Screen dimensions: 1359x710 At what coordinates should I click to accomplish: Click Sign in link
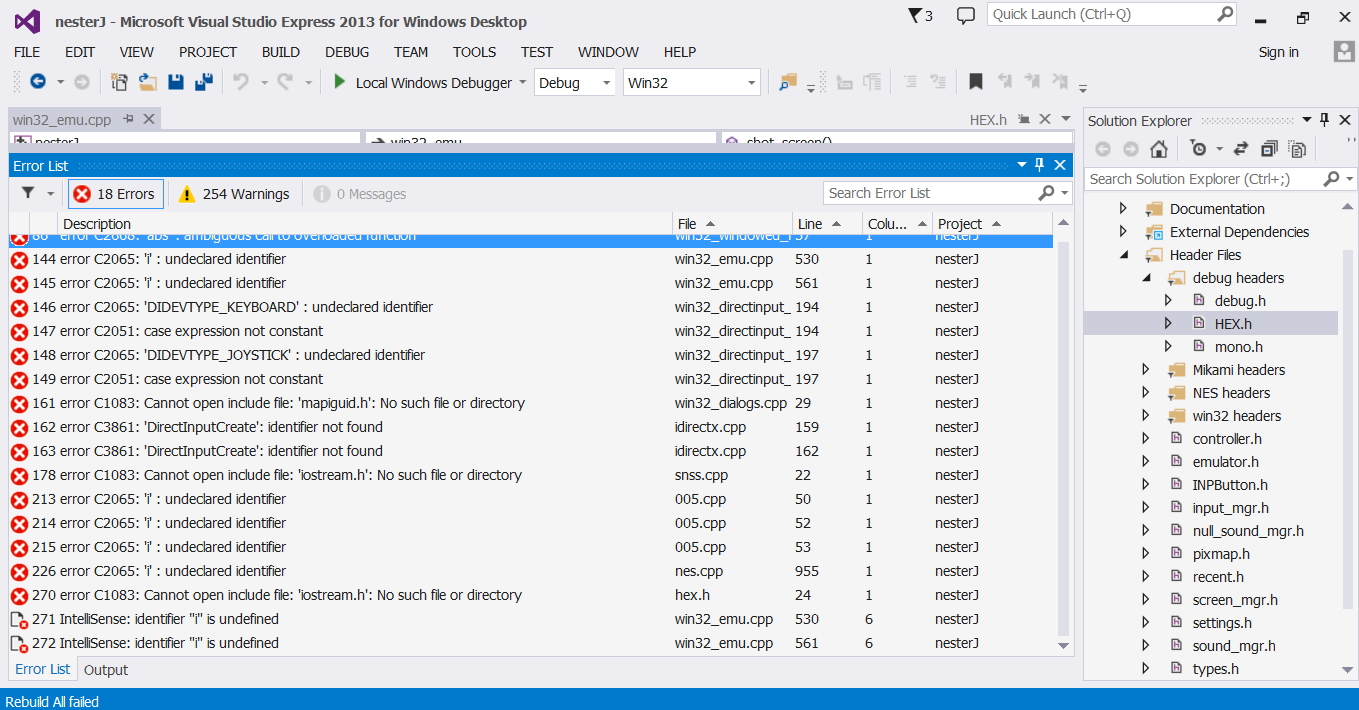(1279, 52)
